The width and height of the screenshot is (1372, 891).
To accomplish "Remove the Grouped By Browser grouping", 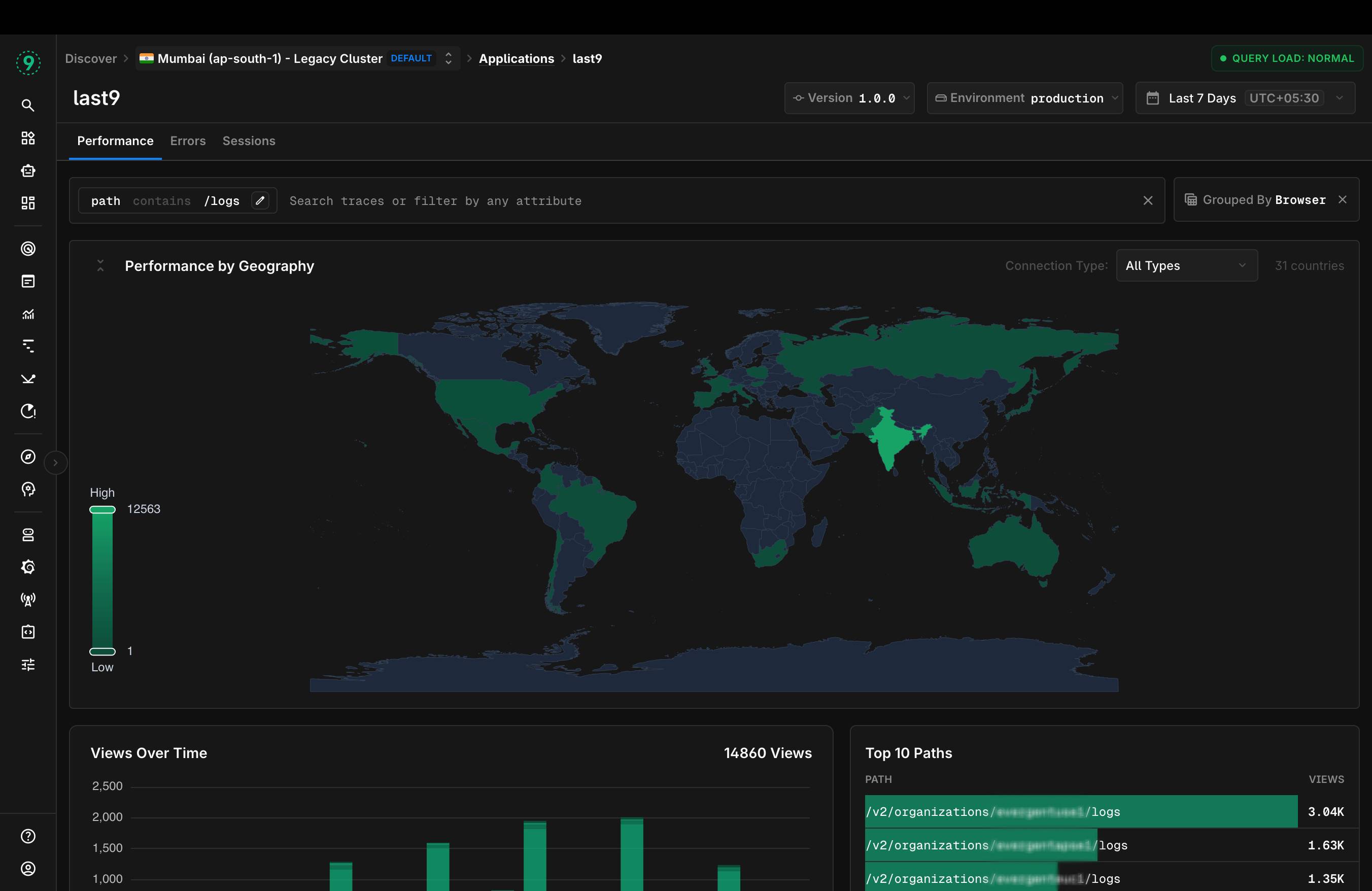I will tap(1343, 199).
